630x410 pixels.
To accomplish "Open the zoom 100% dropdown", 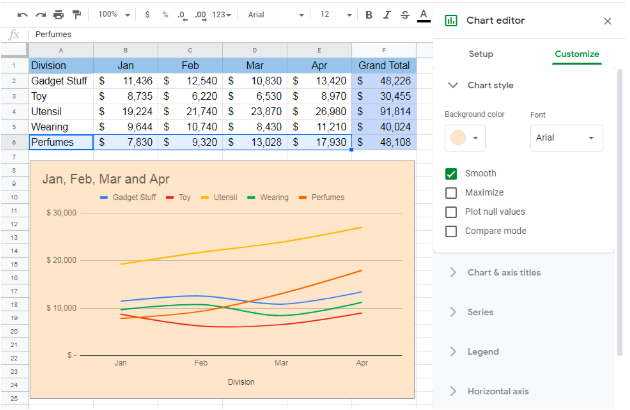I will (x=115, y=15).
